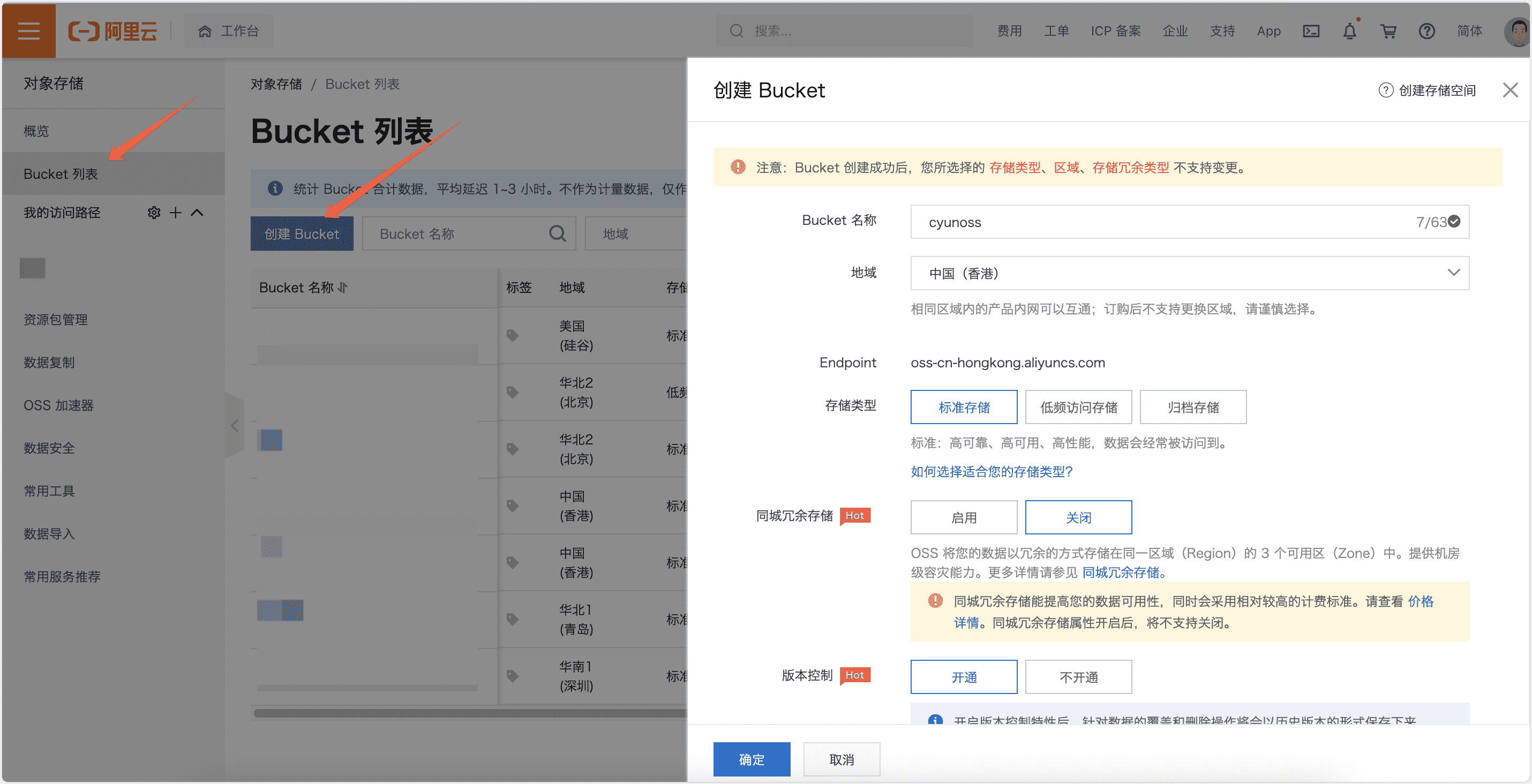The height and width of the screenshot is (784, 1532).
Task: Select Bucket 列表 in the sidebar
Action: [x=113, y=174]
